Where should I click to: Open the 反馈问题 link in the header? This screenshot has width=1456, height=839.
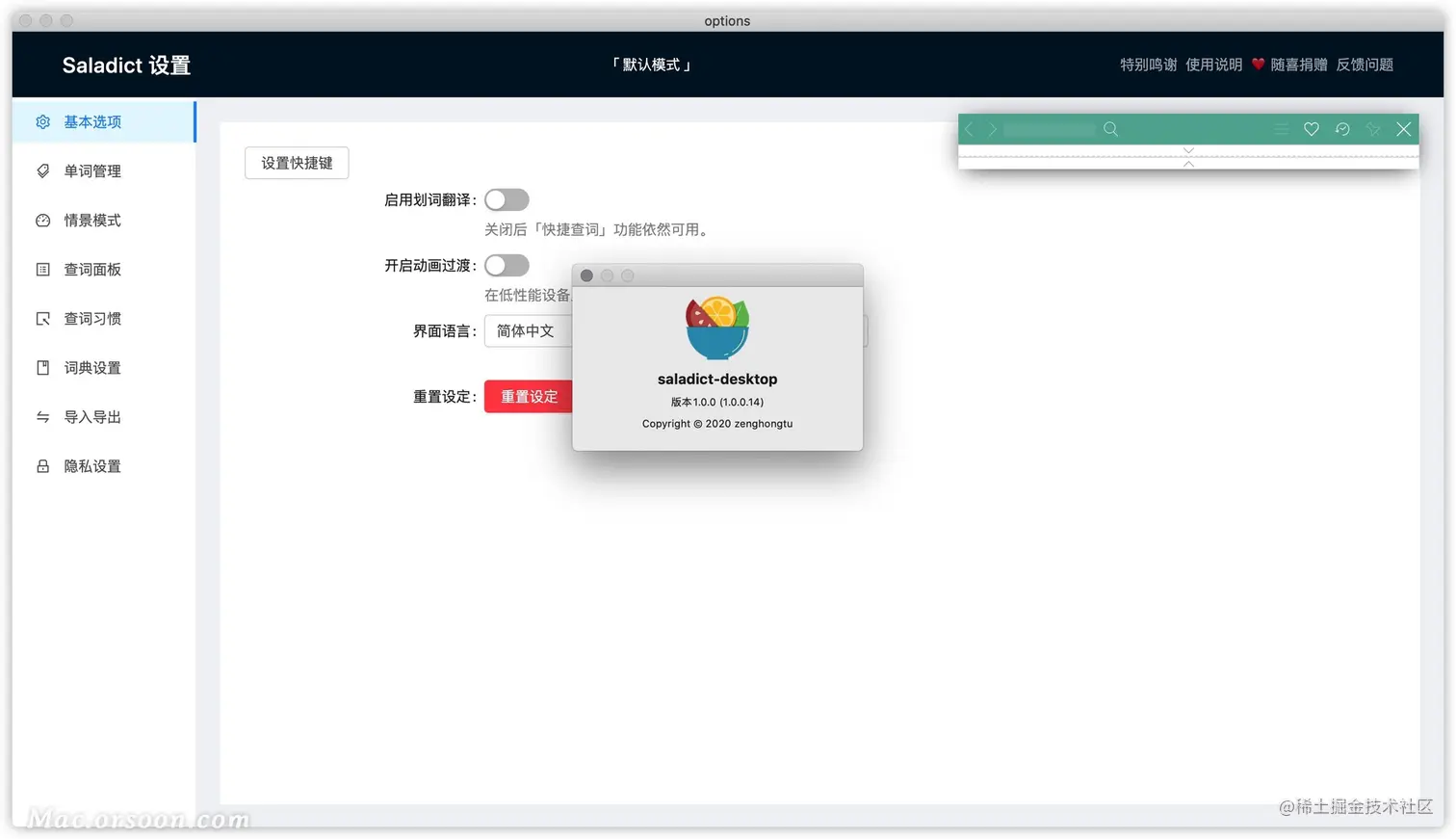pos(1365,65)
